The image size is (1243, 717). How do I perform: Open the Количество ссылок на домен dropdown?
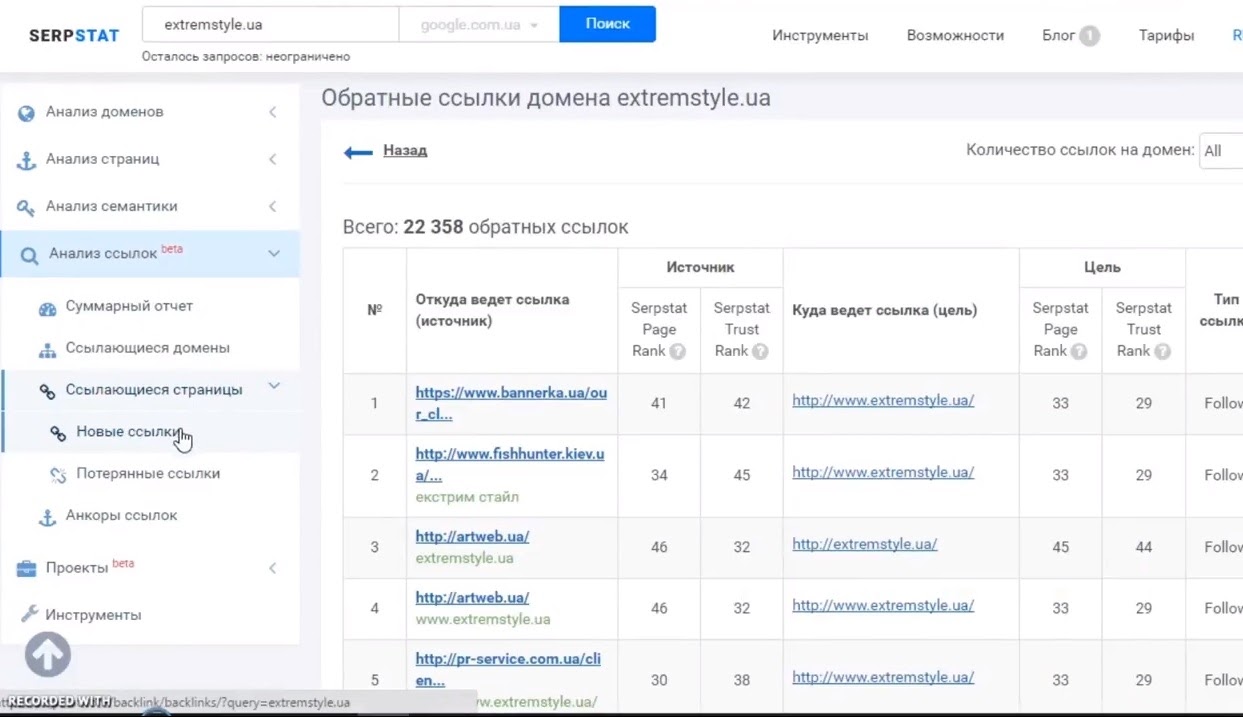pos(1220,151)
